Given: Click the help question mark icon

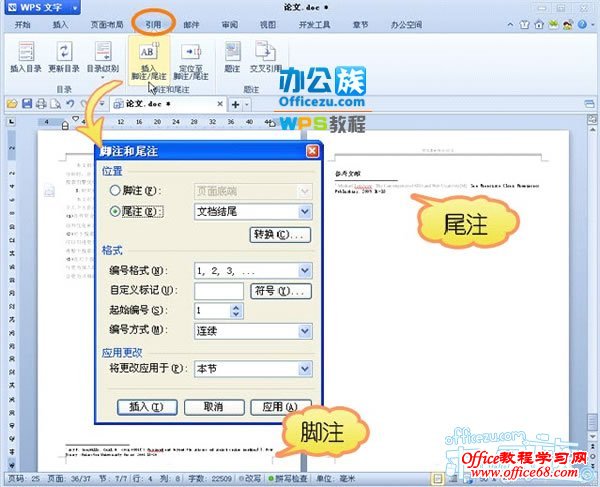Looking at the screenshot, I should 582,24.
